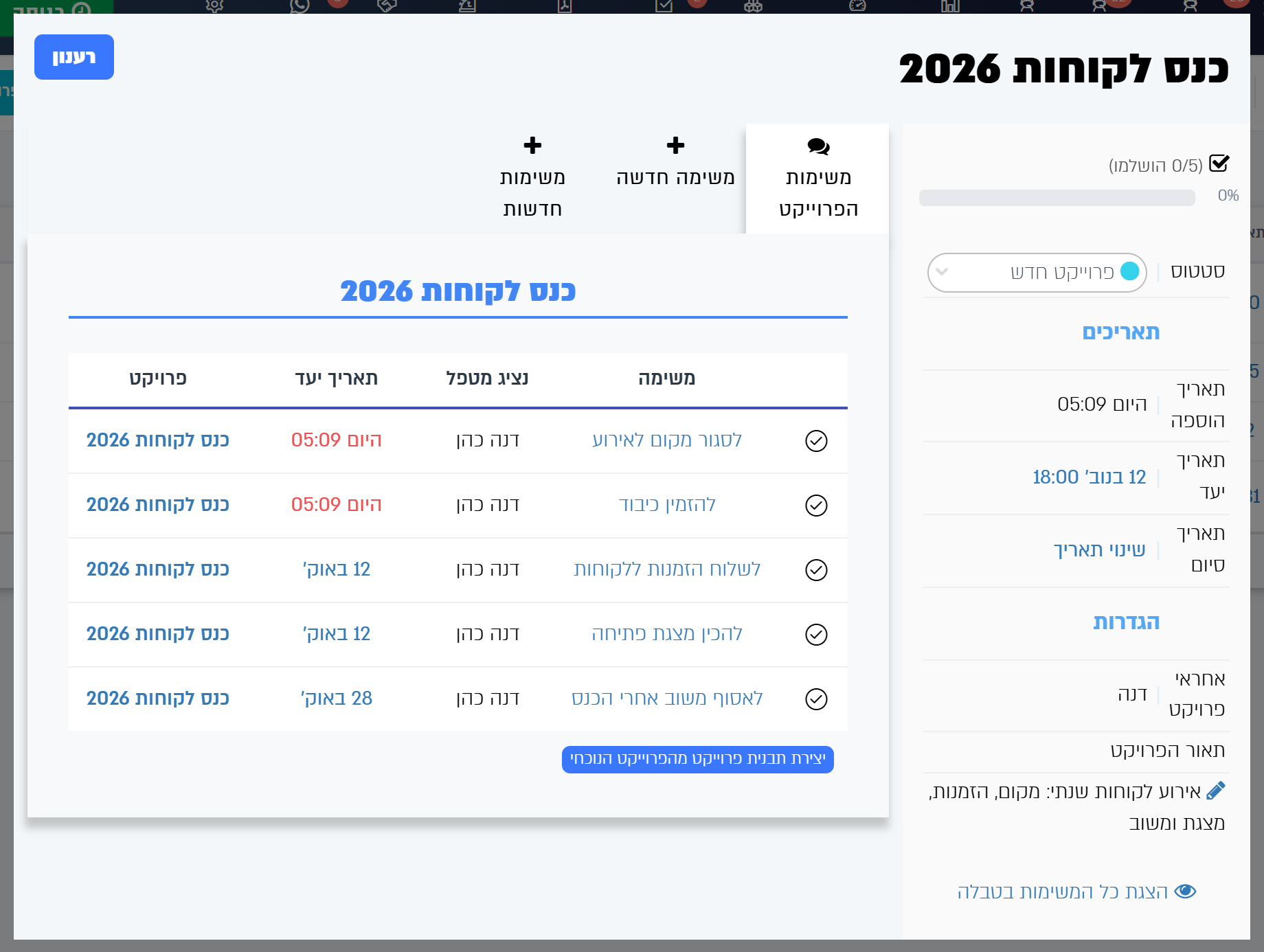Open task link 'לסגור מקום לאירוע'
1264x952 pixels.
tap(666, 440)
